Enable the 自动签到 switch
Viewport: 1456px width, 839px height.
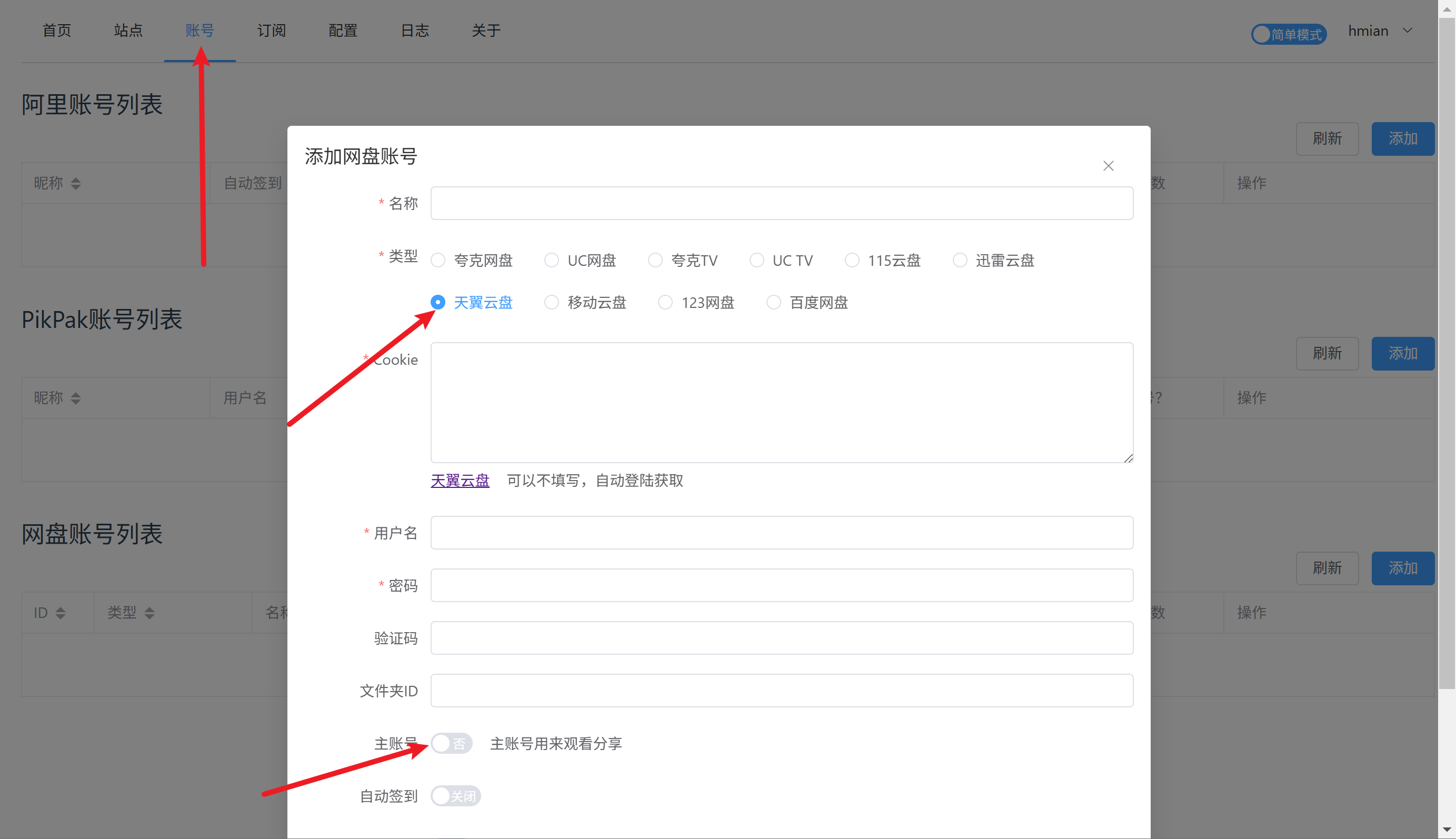[x=455, y=796]
